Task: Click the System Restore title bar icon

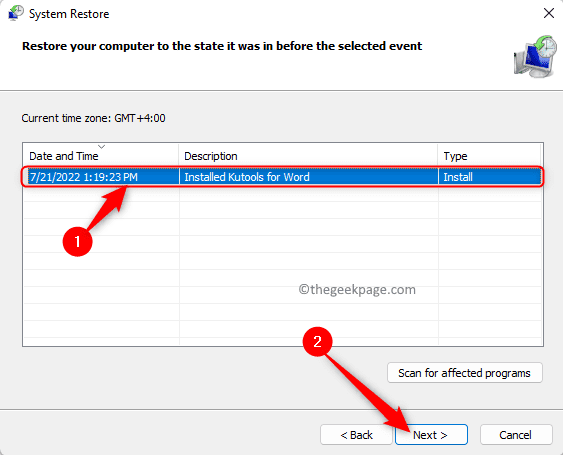Action: (15, 13)
